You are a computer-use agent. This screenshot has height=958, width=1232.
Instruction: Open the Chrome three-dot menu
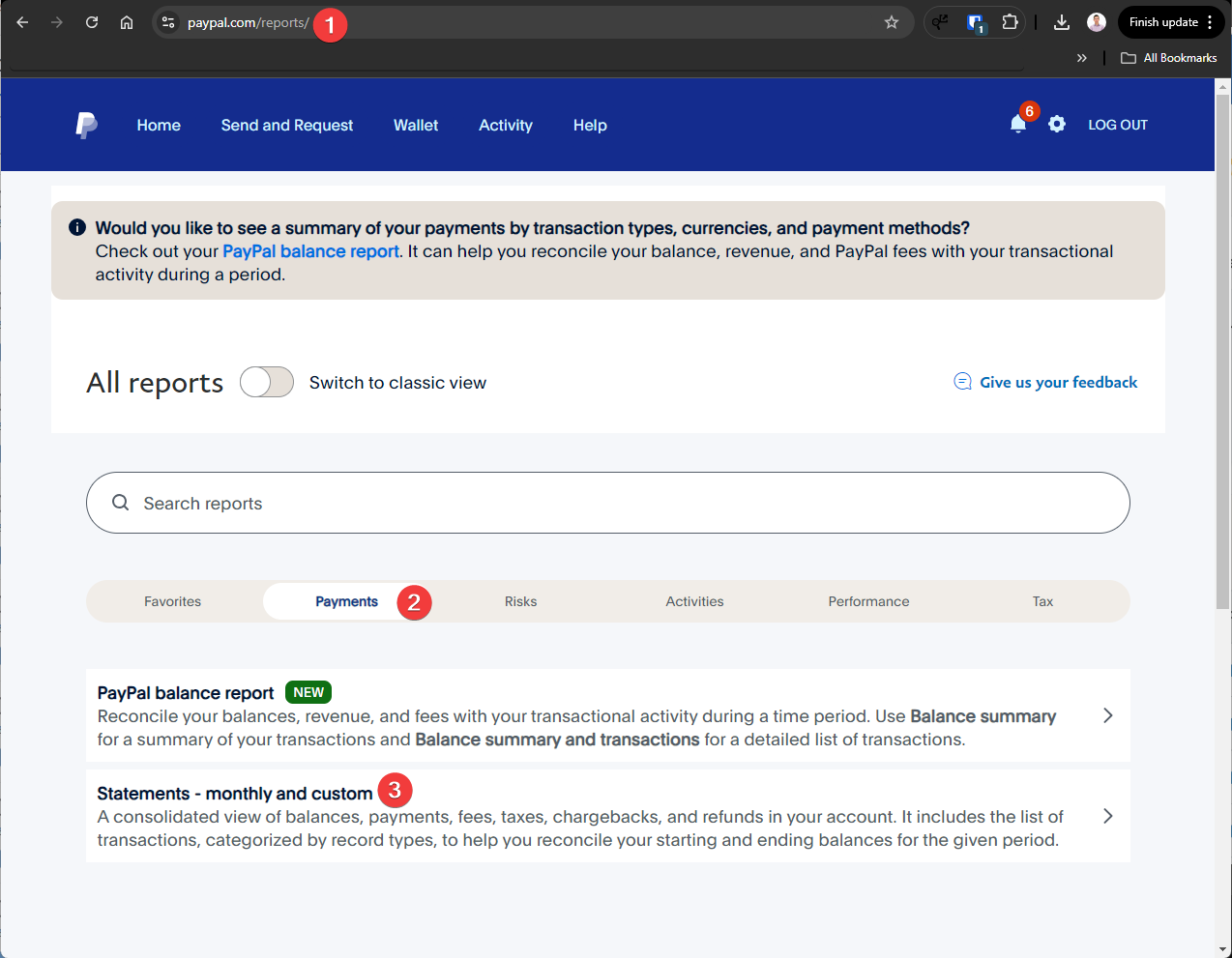[x=1210, y=22]
